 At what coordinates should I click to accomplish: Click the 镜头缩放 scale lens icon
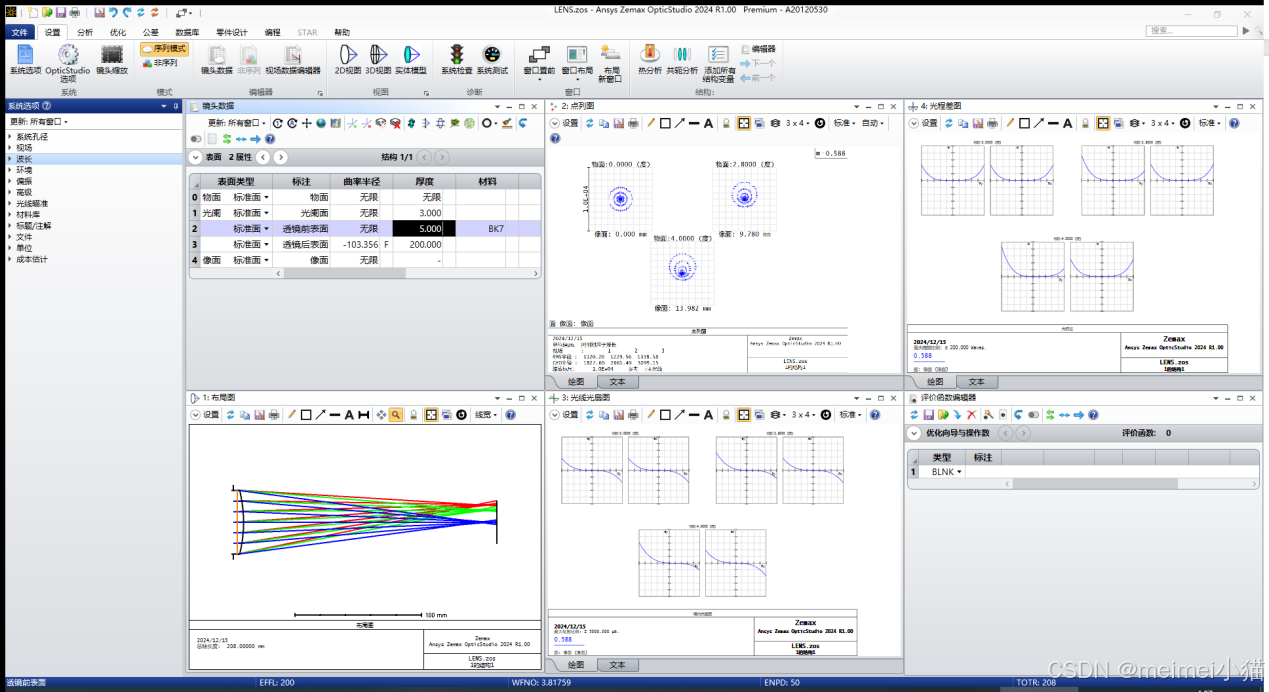pyautogui.click(x=112, y=60)
